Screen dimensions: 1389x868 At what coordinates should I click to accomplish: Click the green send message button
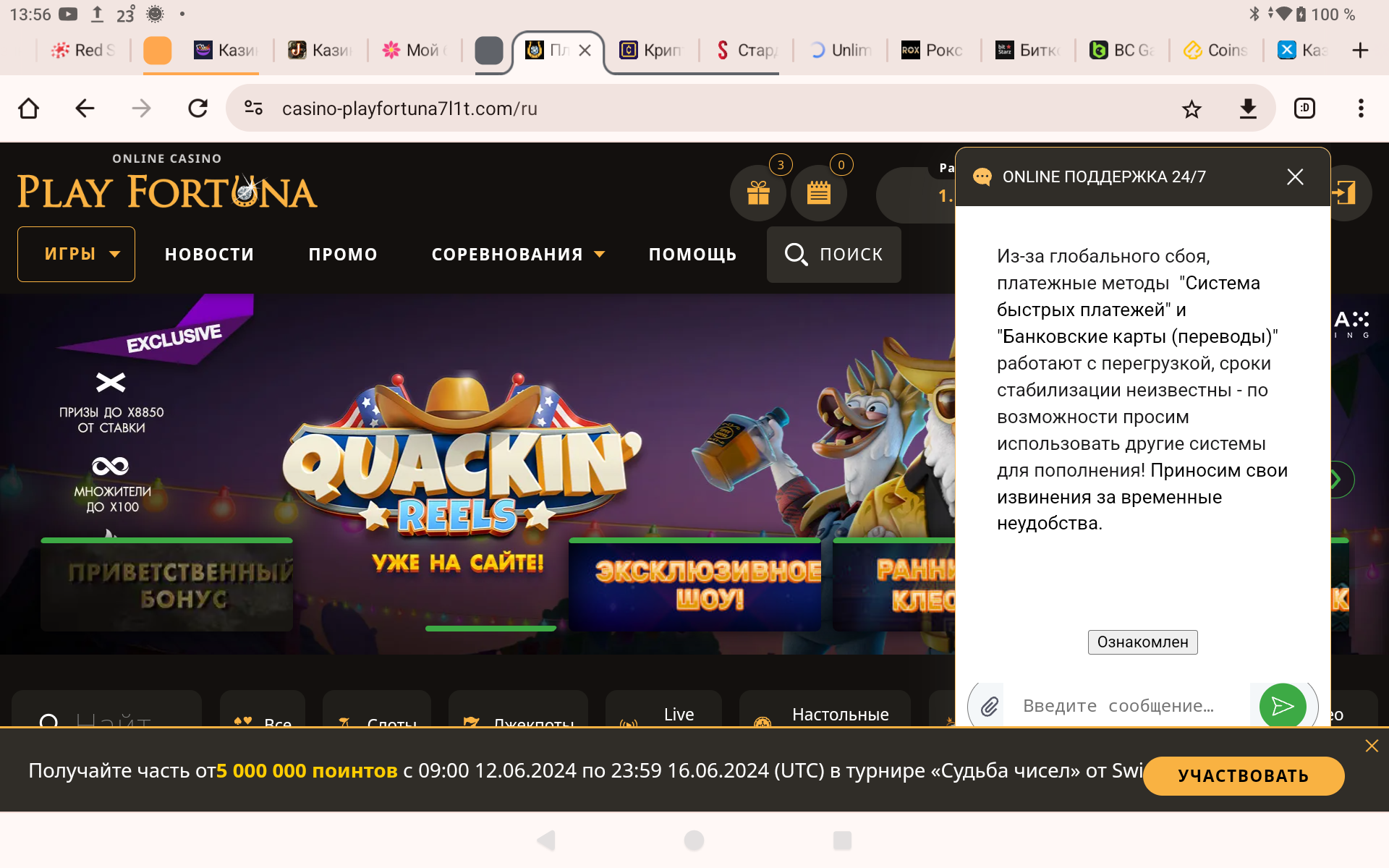[1282, 706]
